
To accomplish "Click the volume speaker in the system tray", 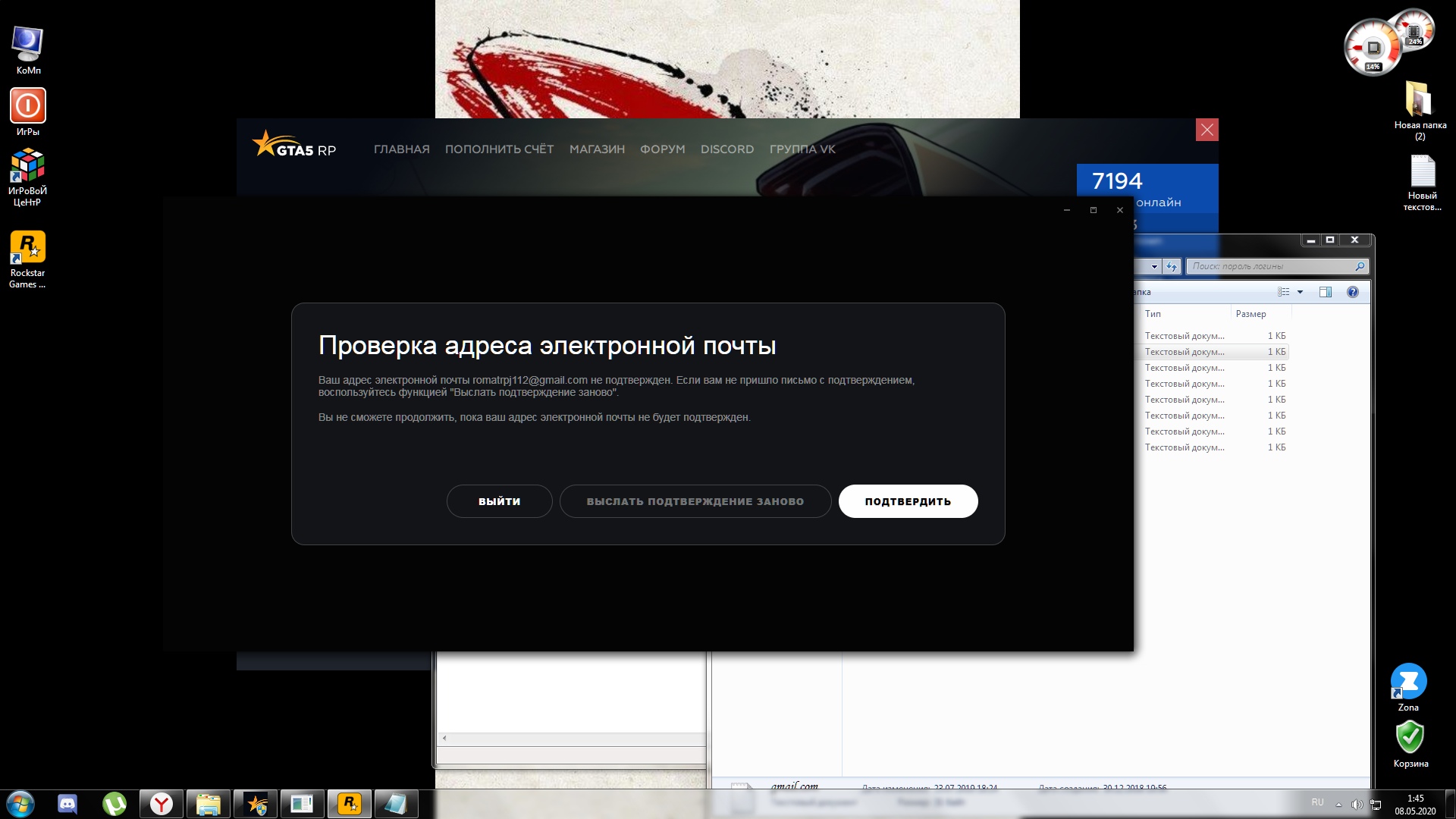I will (x=1357, y=804).
